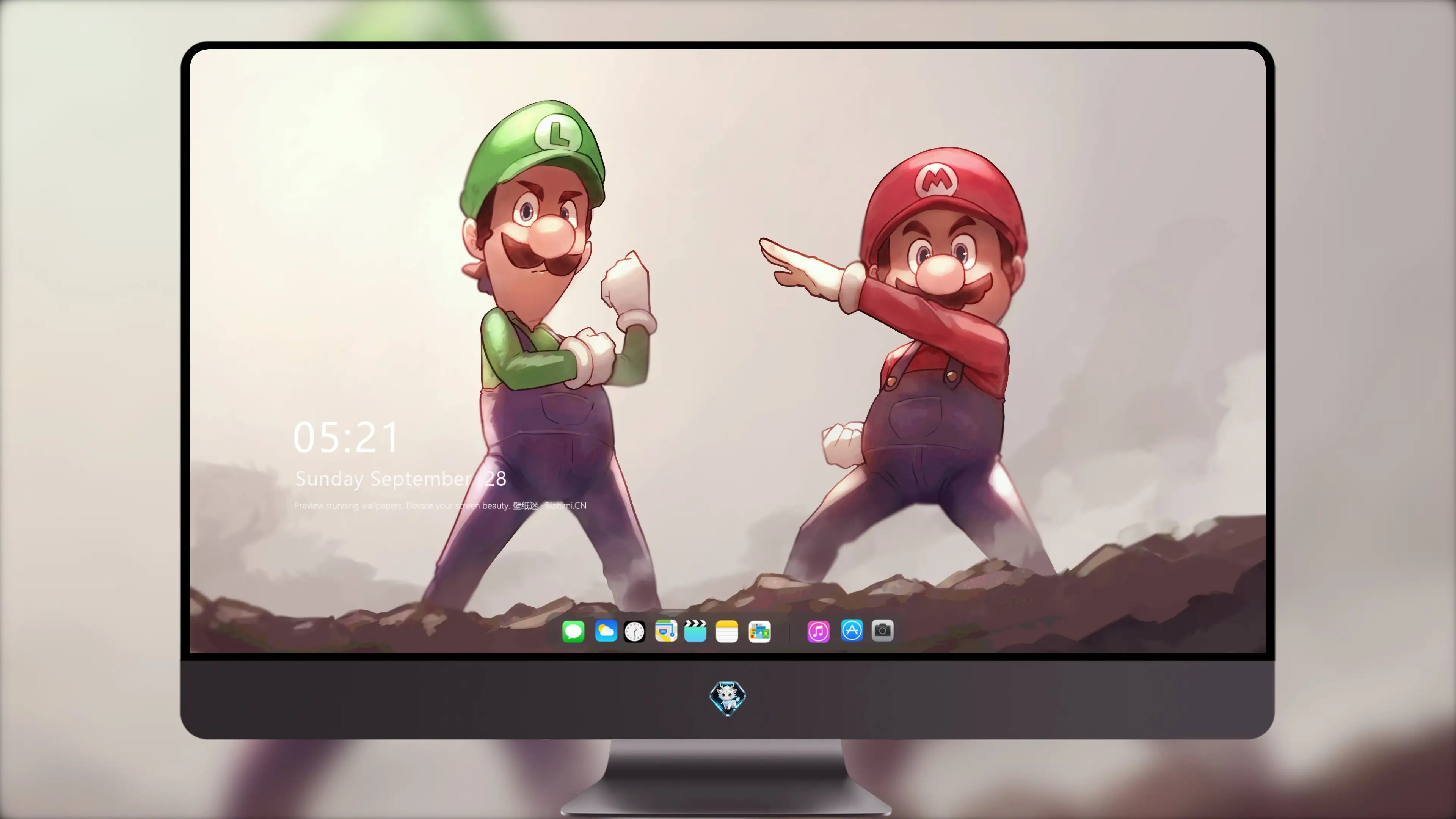Viewport: 1456px width, 819px height.
Task: Click the Bizhimi.CN wallpaper caption
Action: click(x=440, y=505)
